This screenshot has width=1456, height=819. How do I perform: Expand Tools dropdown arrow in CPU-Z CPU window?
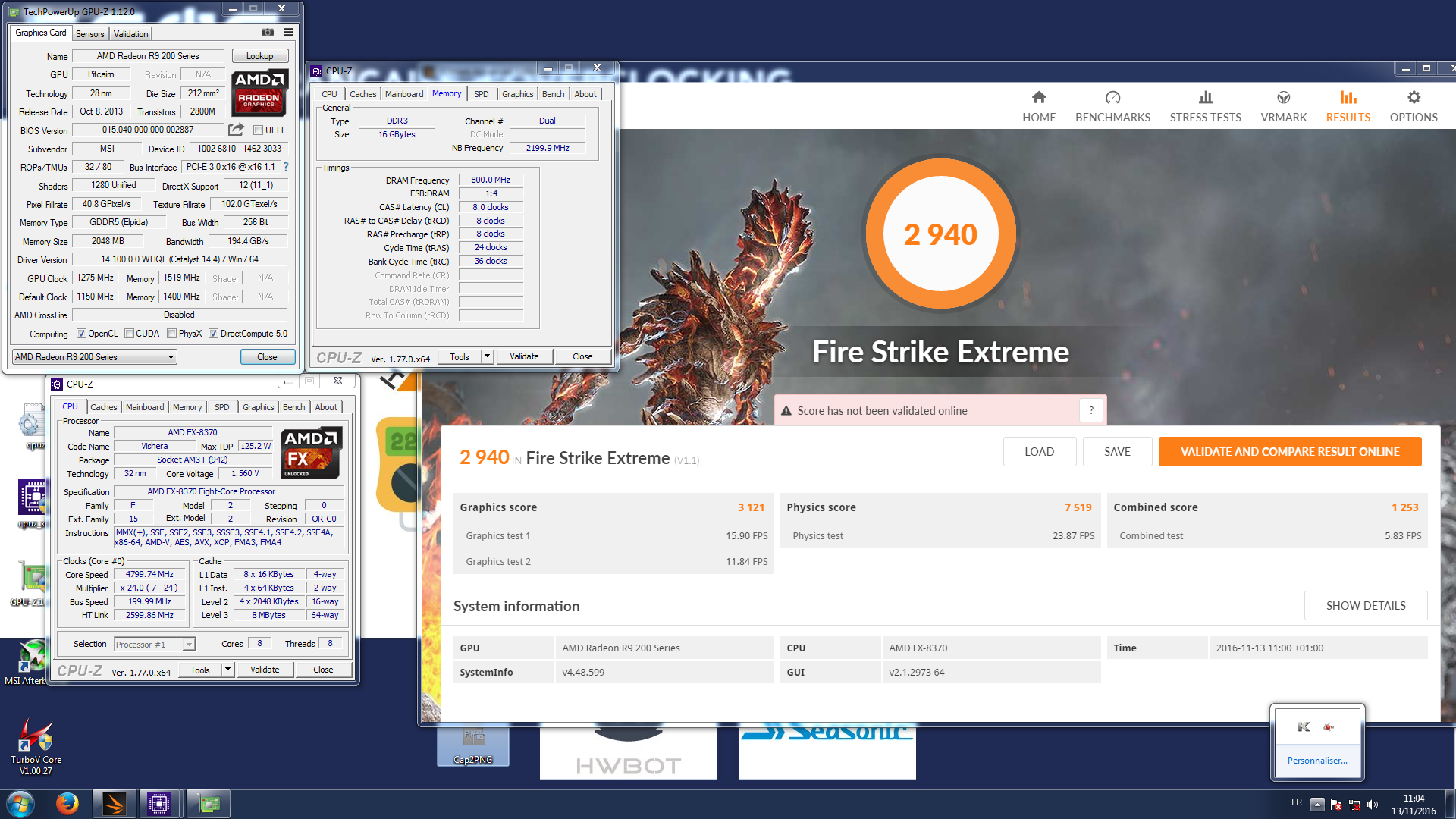tap(227, 669)
